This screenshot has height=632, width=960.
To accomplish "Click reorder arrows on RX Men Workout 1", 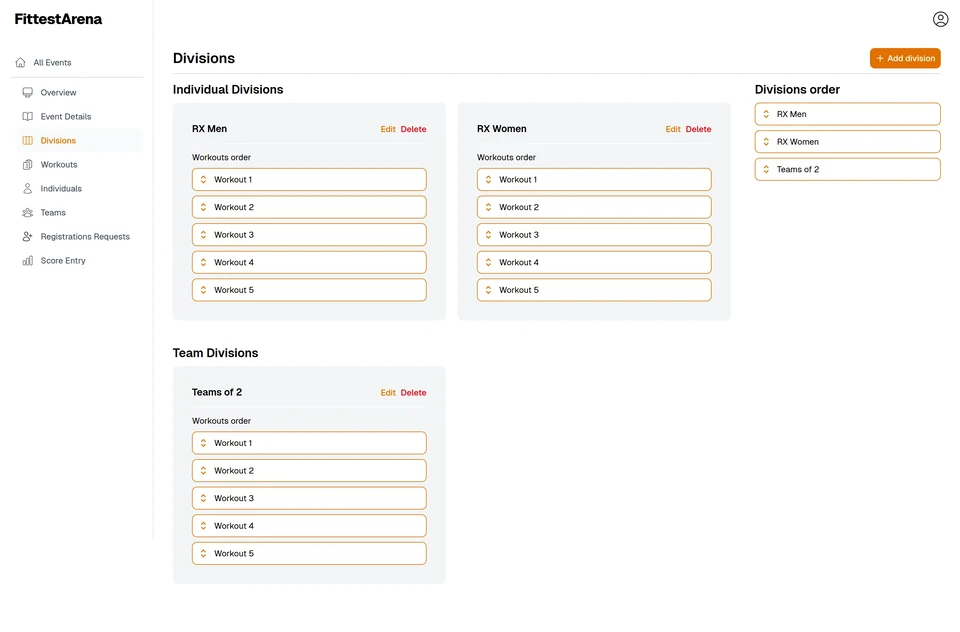I will [x=203, y=180].
